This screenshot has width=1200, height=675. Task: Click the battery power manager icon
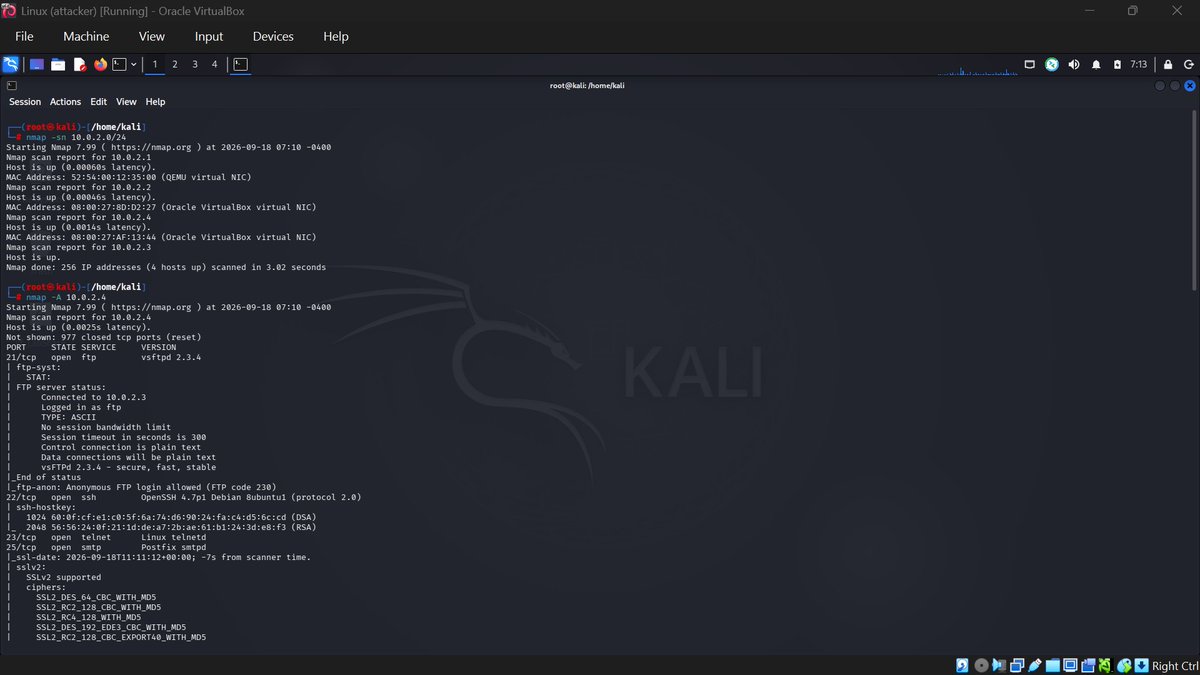pos(1118,65)
